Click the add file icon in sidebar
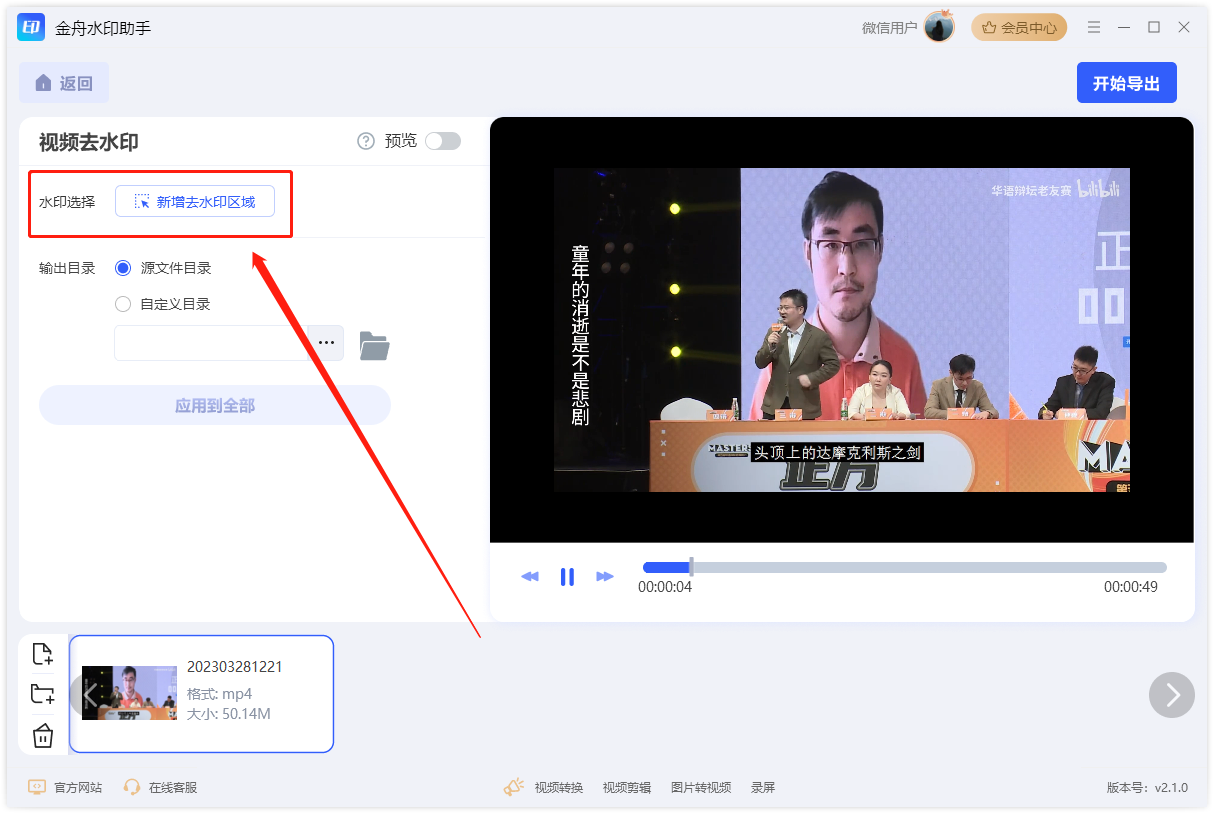The image size is (1214, 814). tap(43, 653)
